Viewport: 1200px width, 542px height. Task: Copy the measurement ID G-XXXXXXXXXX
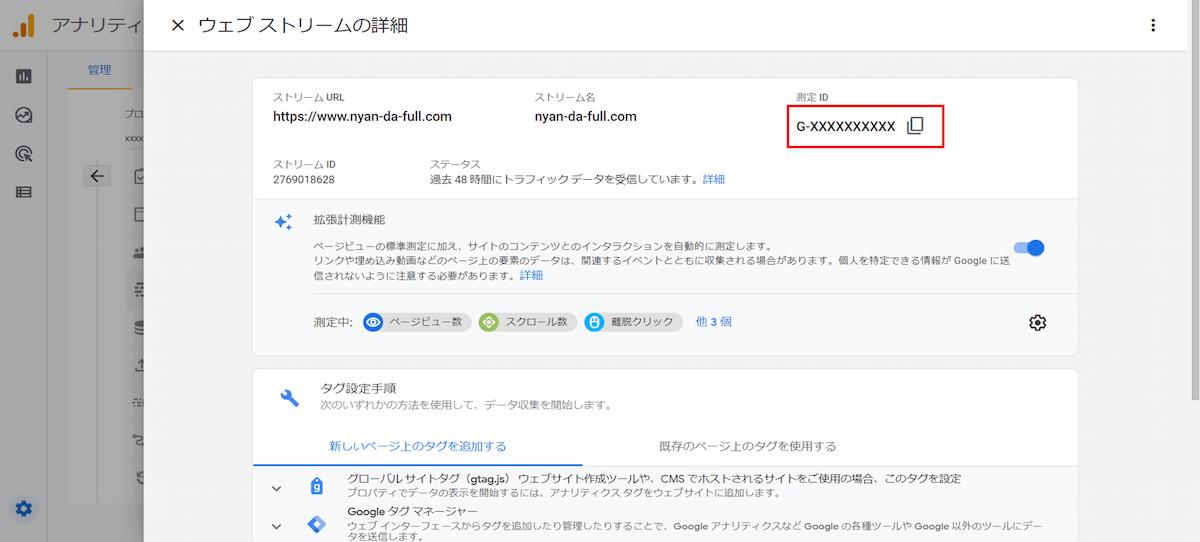pyautogui.click(x=914, y=126)
